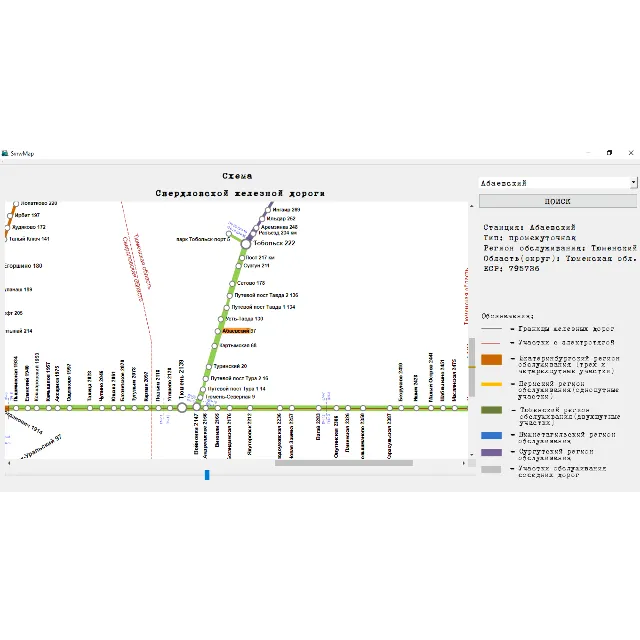Click the парк Тобольск порт node

point(229,234)
